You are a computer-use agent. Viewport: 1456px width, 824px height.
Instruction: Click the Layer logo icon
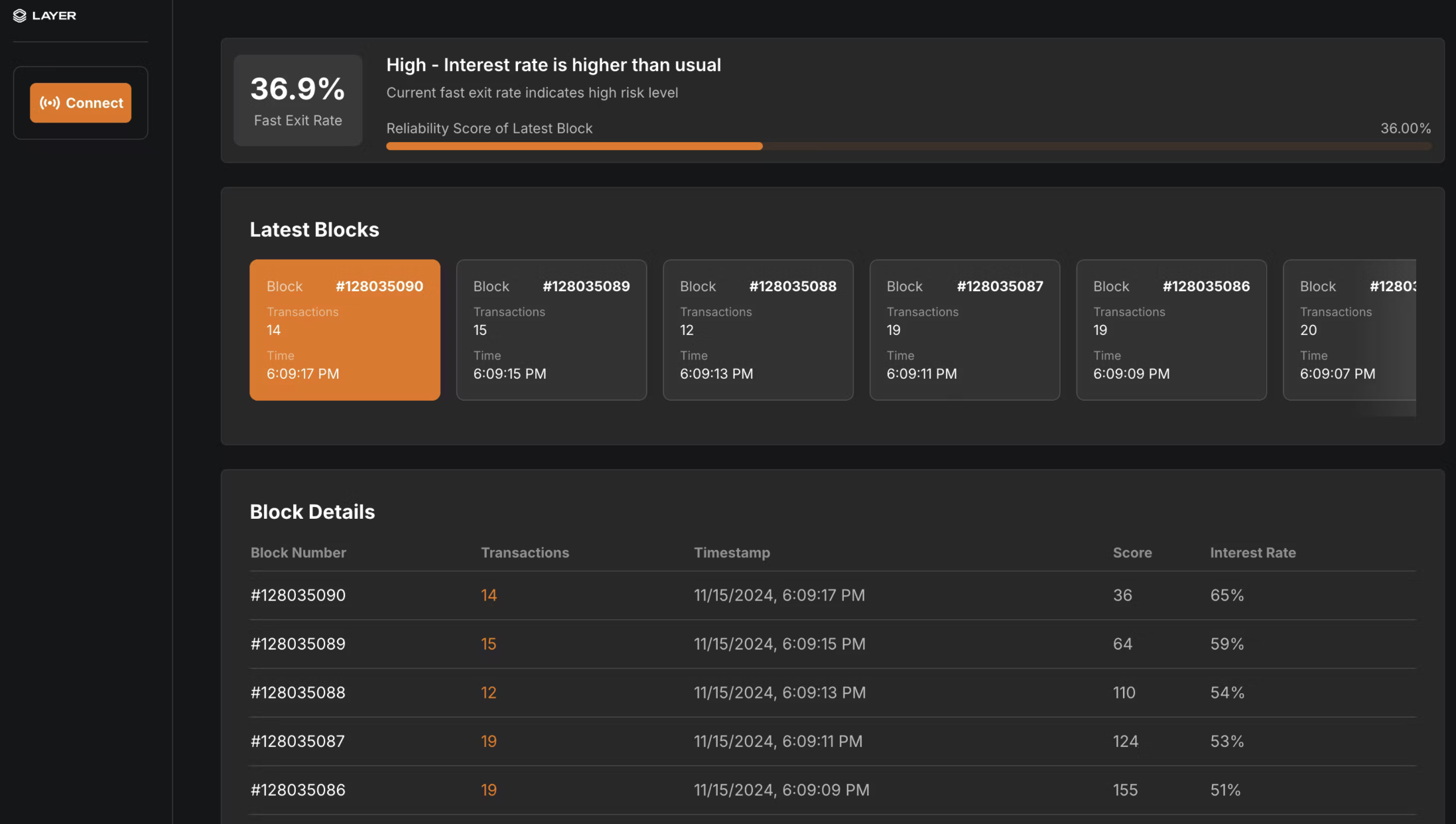[19, 16]
